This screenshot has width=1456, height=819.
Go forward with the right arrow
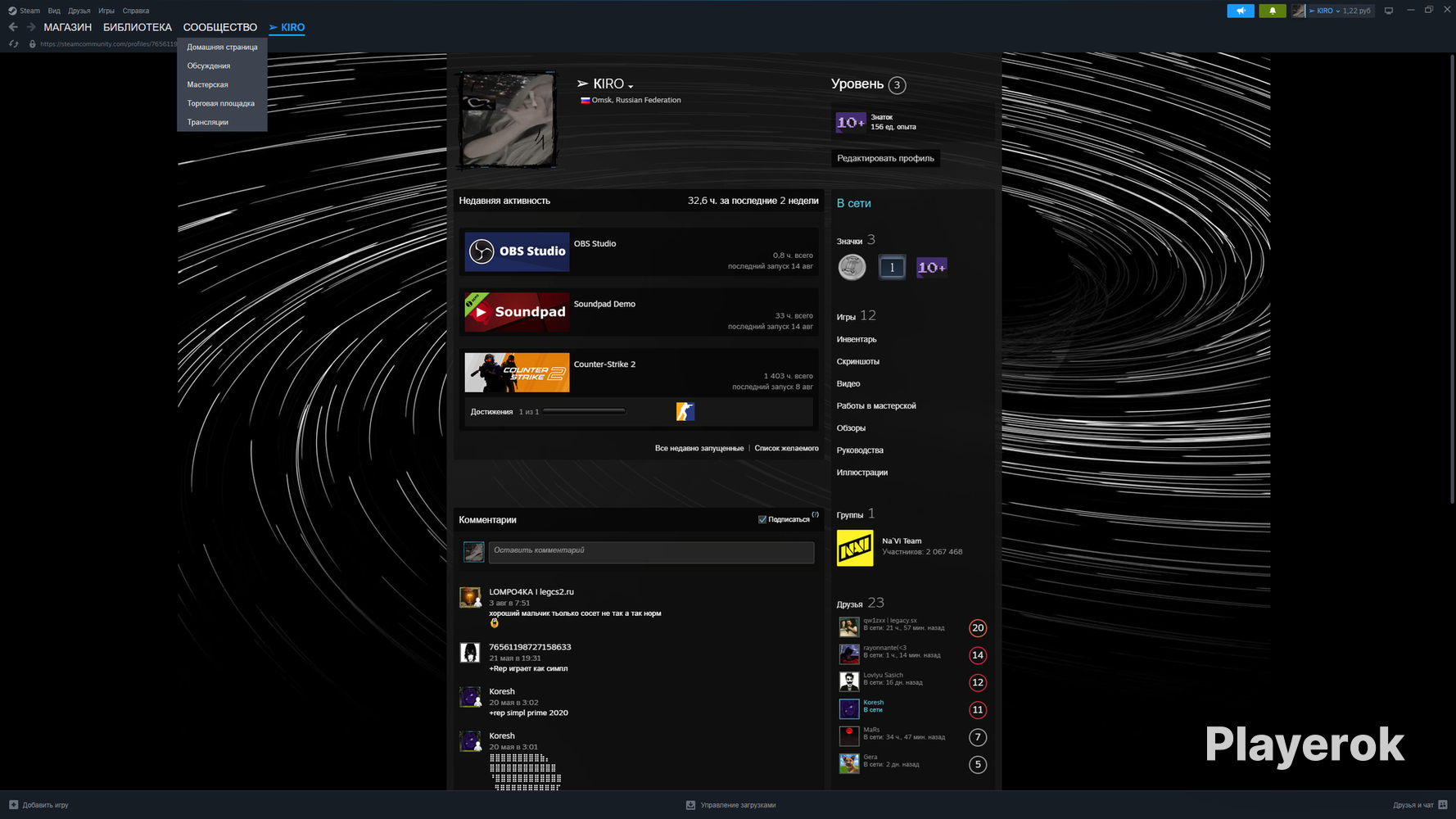[31, 27]
